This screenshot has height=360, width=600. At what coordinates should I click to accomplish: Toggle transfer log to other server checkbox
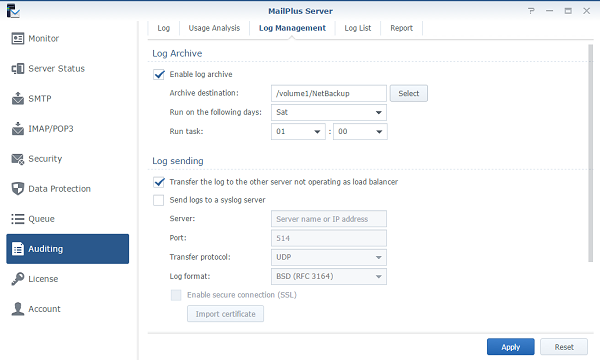(x=159, y=182)
